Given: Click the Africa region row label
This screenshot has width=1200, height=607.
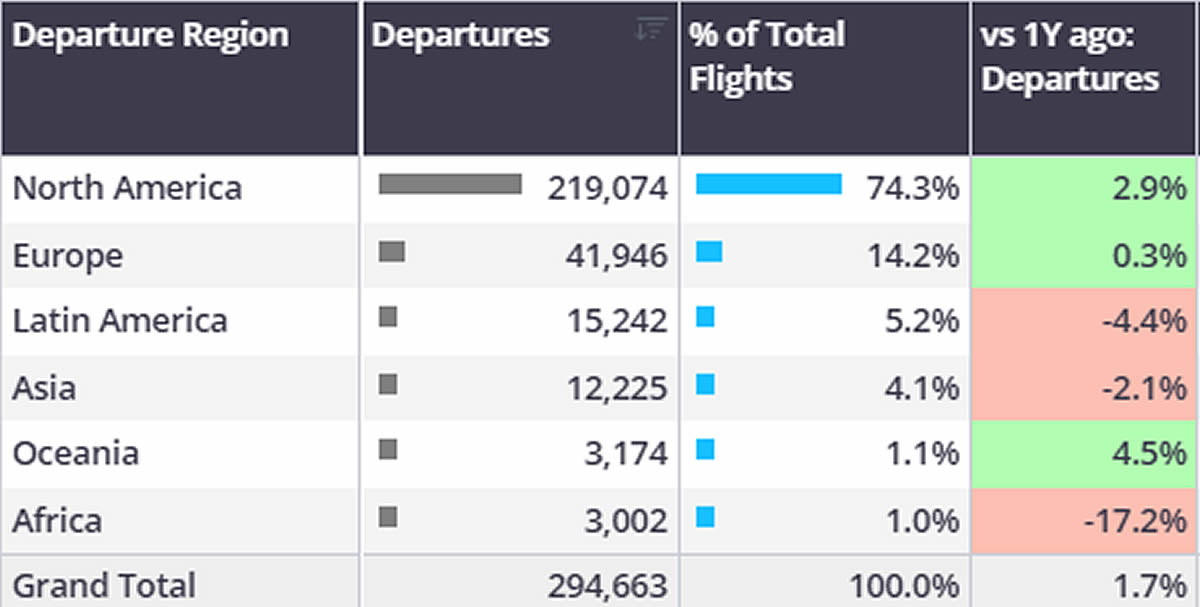Looking at the screenshot, I should [x=57, y=520].
